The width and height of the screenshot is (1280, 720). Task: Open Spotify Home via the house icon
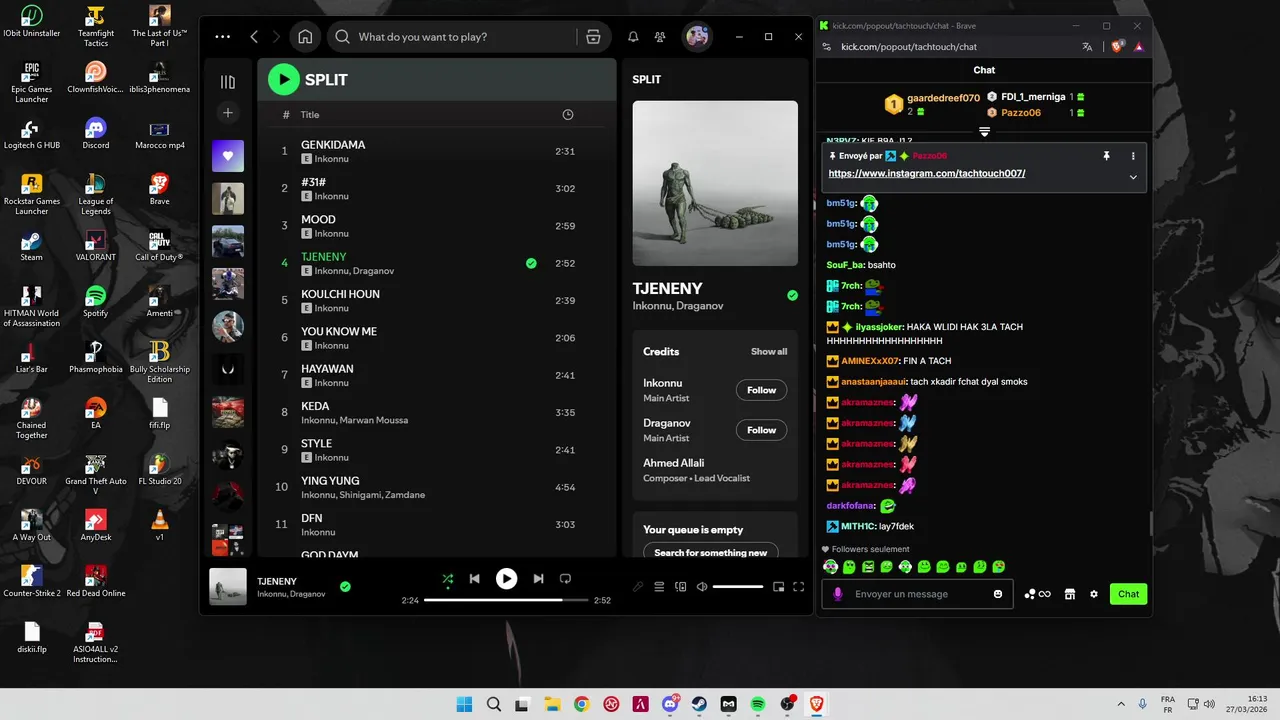tap(305, 37)
